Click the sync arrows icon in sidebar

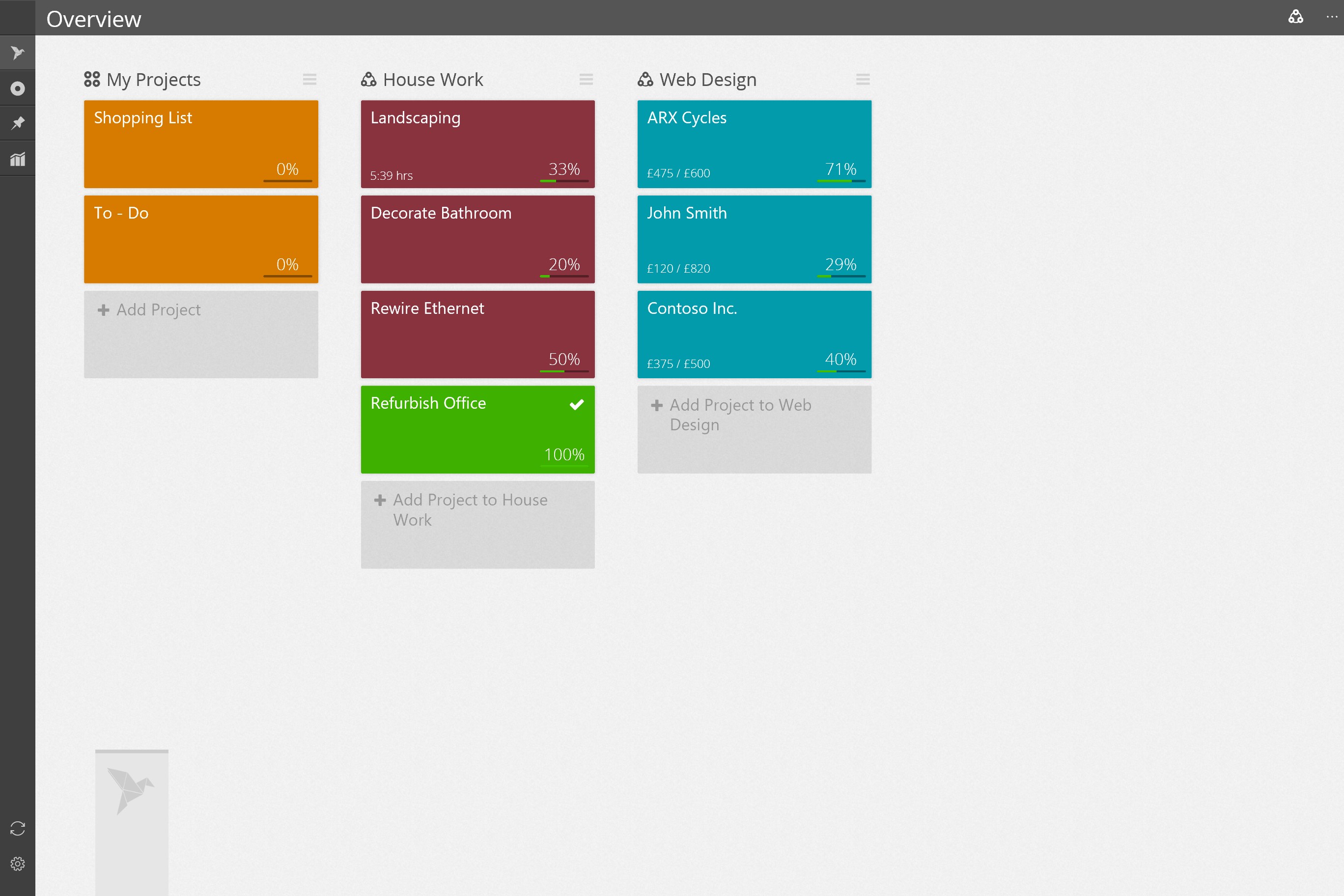point(17,828)
